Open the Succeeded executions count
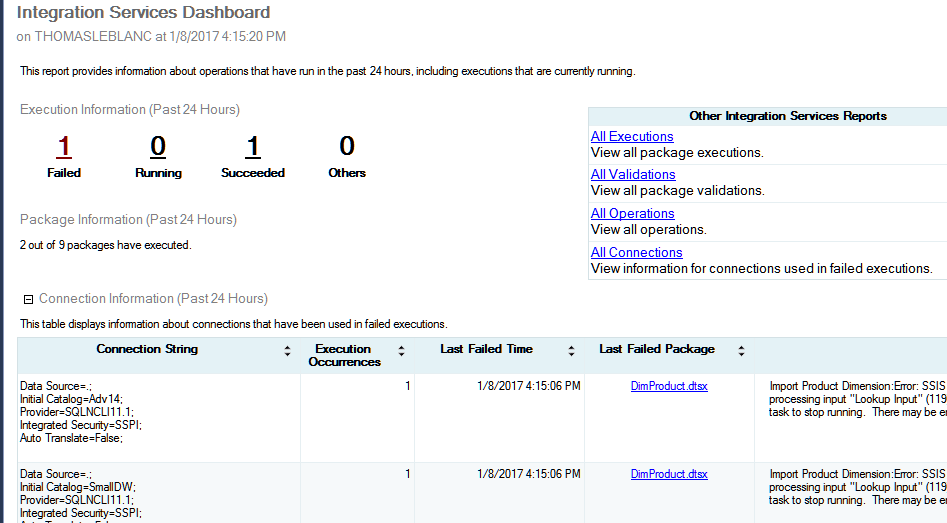947x523 pixels. pos(252,147)
